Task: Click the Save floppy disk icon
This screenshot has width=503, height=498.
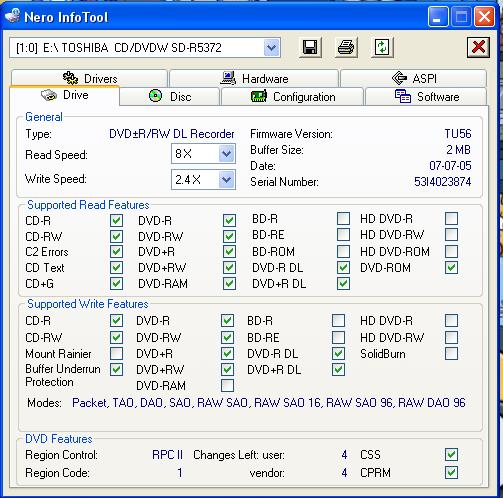Action: 310,47
